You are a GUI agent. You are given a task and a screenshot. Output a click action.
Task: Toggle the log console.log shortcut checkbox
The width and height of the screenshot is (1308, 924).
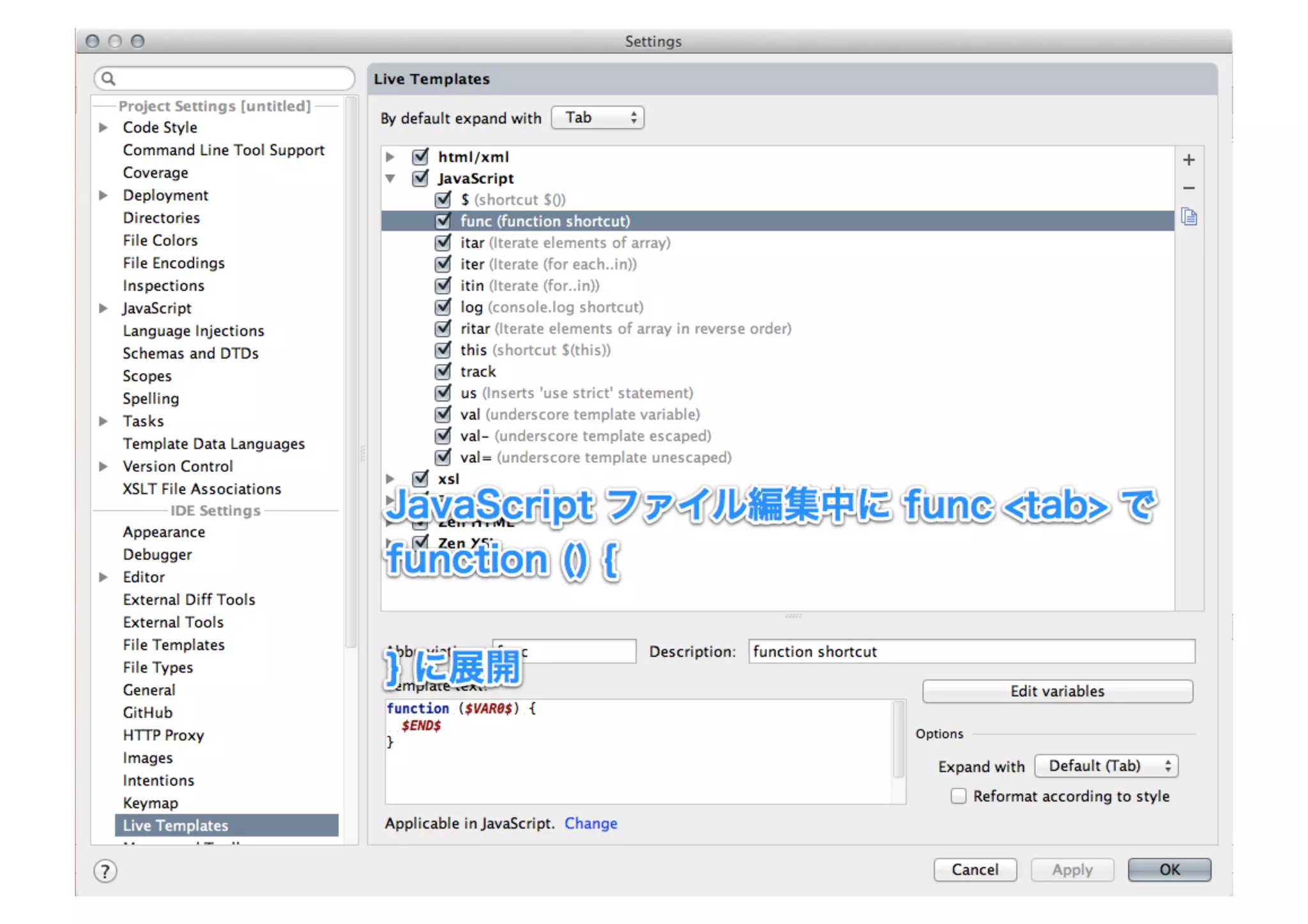(443, 307)
